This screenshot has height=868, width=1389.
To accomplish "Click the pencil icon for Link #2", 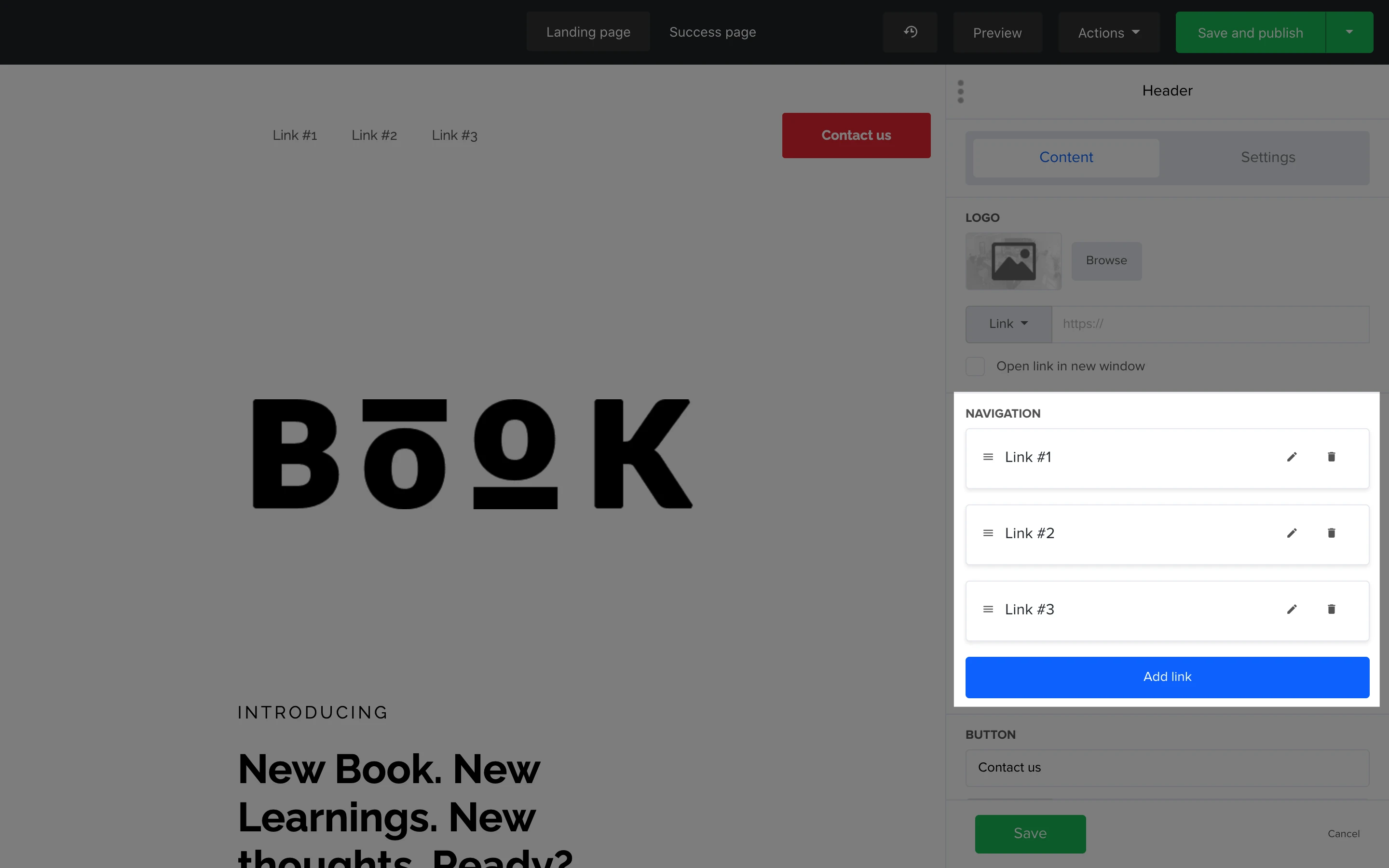I will coord(1292,533).
